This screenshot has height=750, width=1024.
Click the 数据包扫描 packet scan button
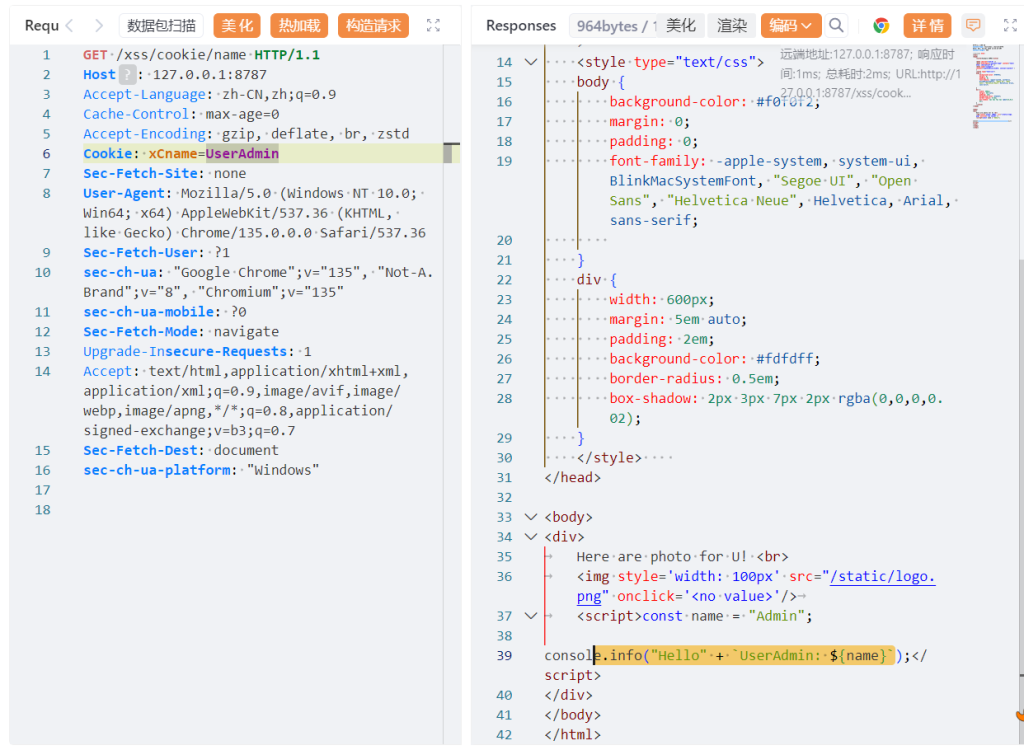[x=161, y=26]
